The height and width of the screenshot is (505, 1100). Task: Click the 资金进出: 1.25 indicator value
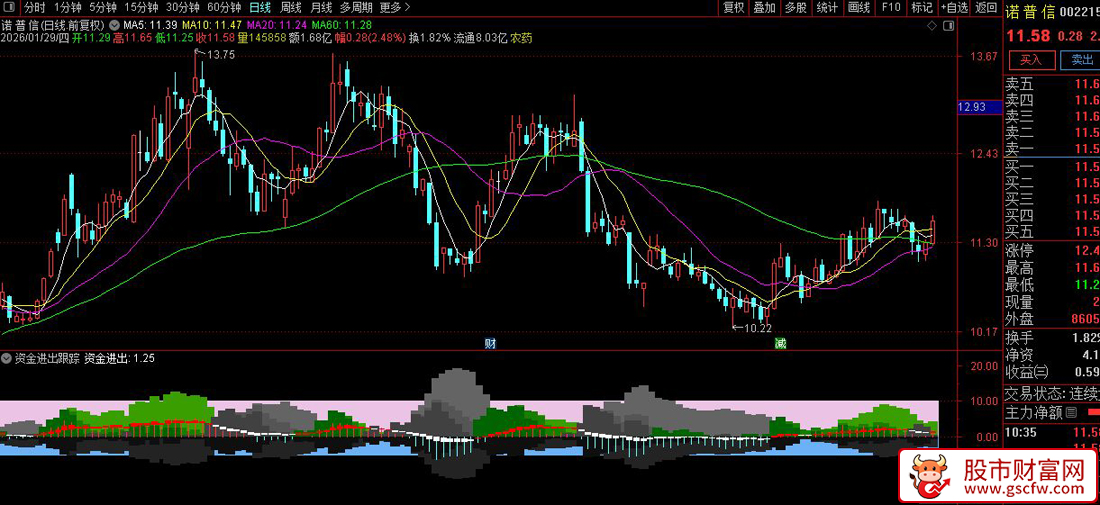[x=120, y=358]
